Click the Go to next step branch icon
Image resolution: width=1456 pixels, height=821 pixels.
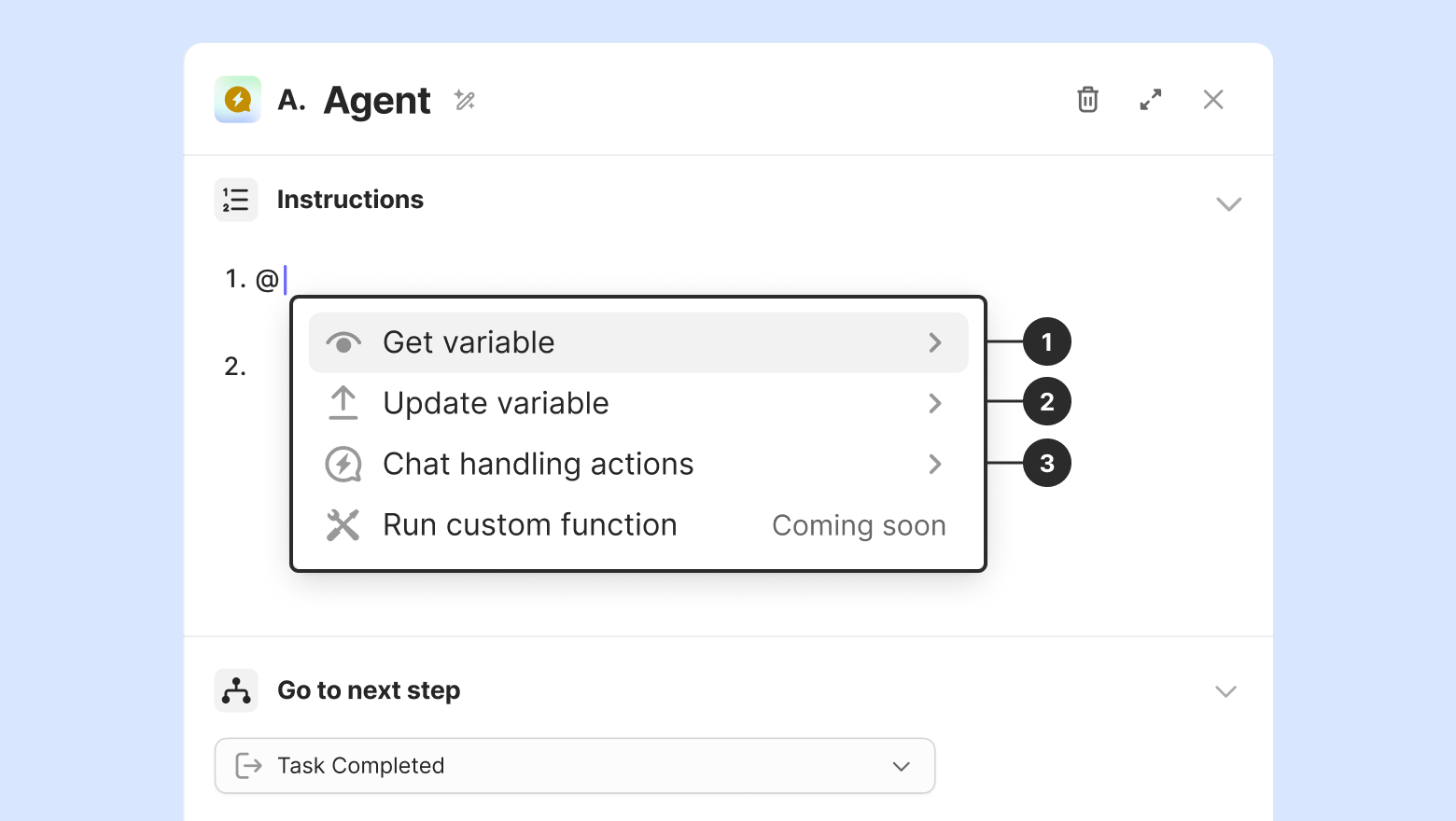tap(236, 690)
